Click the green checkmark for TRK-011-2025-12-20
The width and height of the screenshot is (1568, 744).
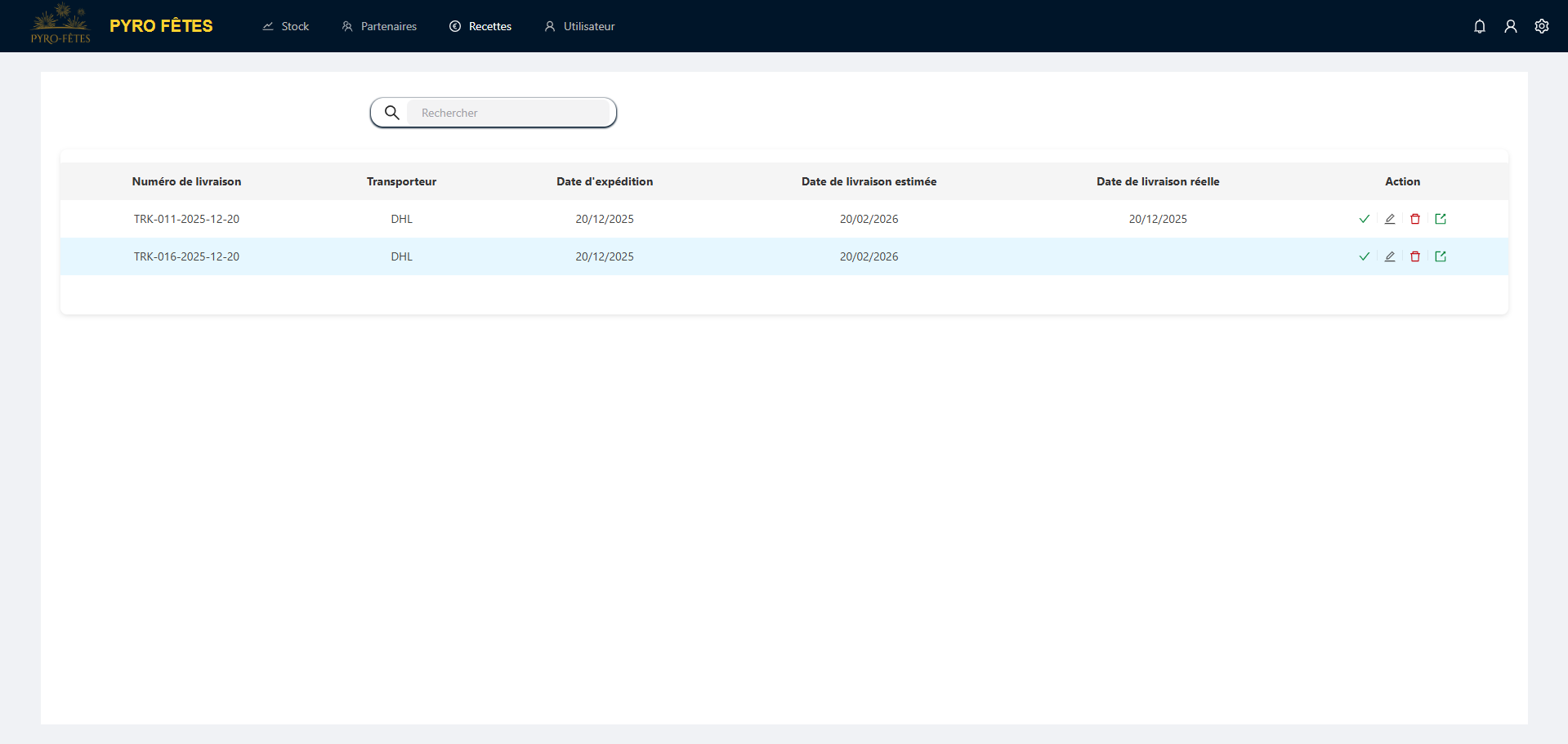(1364, 219)
